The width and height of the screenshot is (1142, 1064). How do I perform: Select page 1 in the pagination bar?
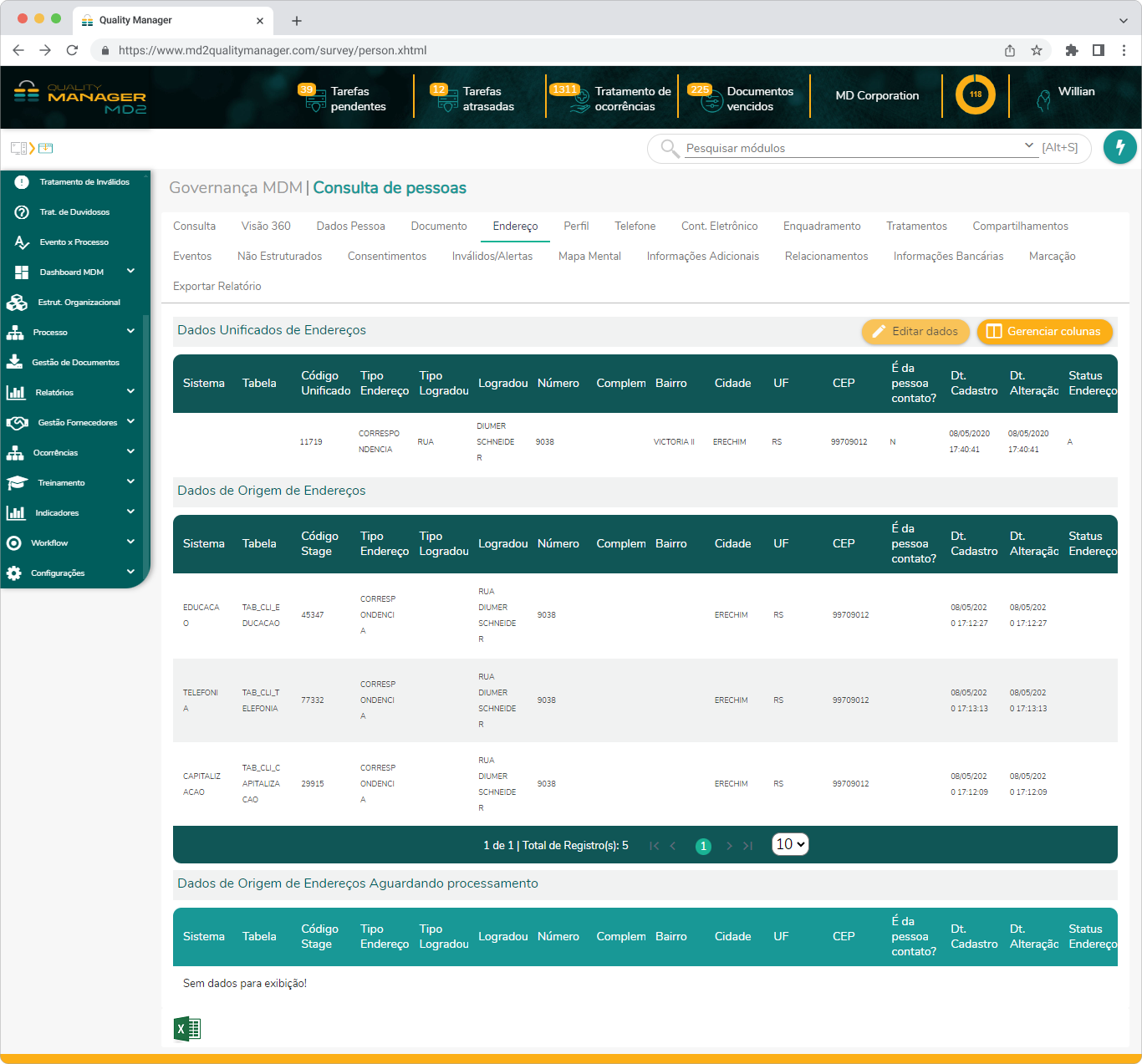[703, 846]
